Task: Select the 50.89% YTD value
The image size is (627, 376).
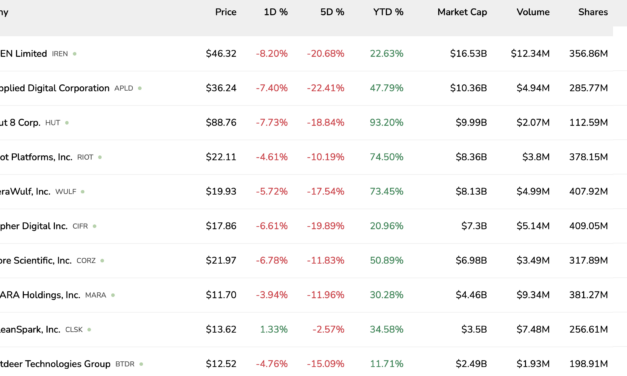Action: pos(387,260)
